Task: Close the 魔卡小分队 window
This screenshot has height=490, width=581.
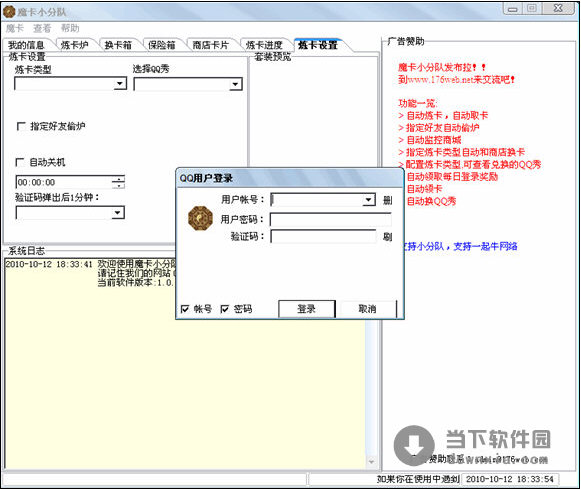Action: point(558,9)
